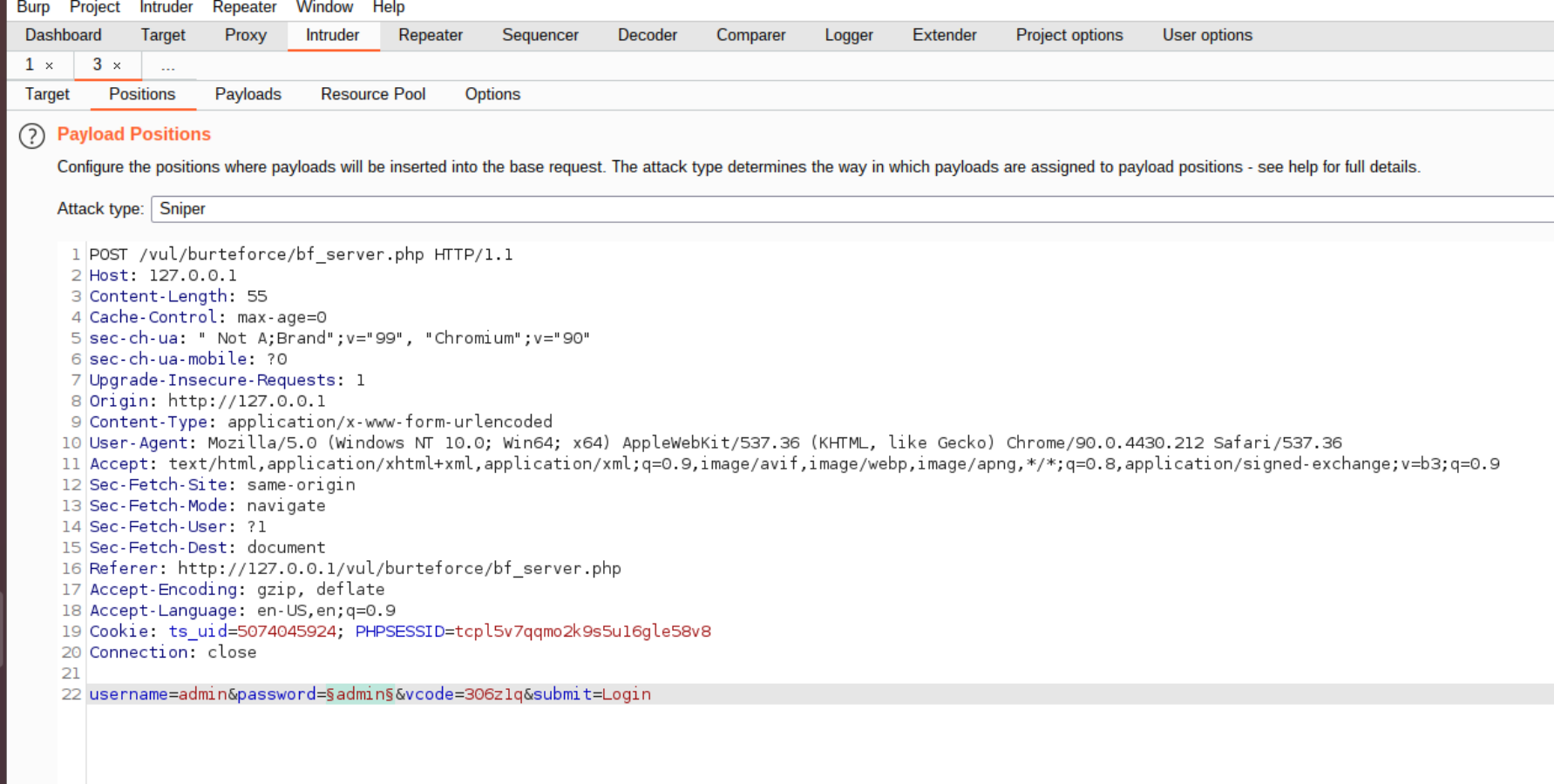The width and height of the screenshot is (1554, 784).
Task: Click the Referer header URL
Action: [400, 568]
